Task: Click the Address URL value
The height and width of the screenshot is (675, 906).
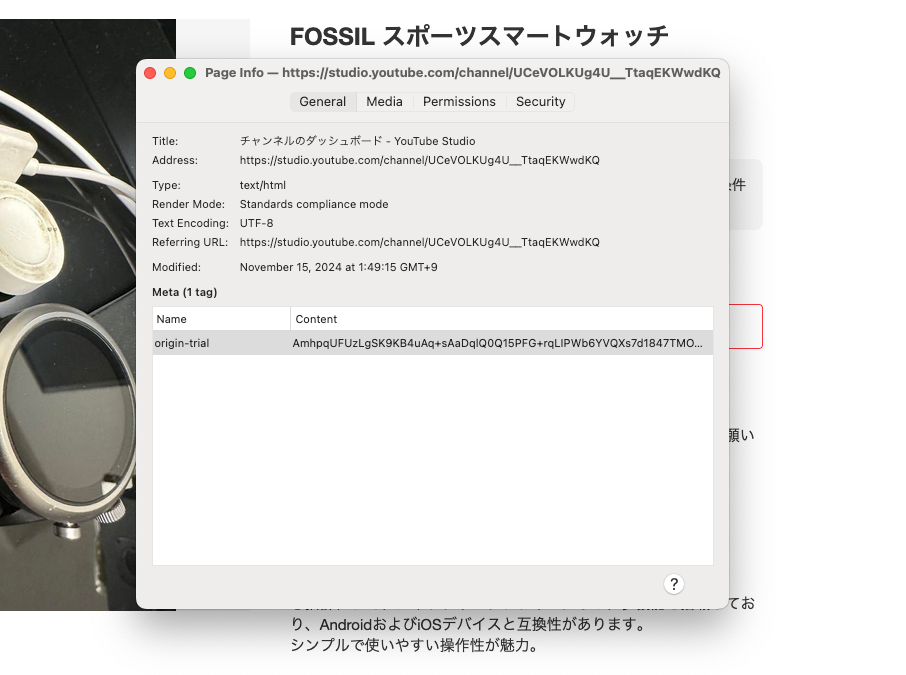Action: click(419, 160)
